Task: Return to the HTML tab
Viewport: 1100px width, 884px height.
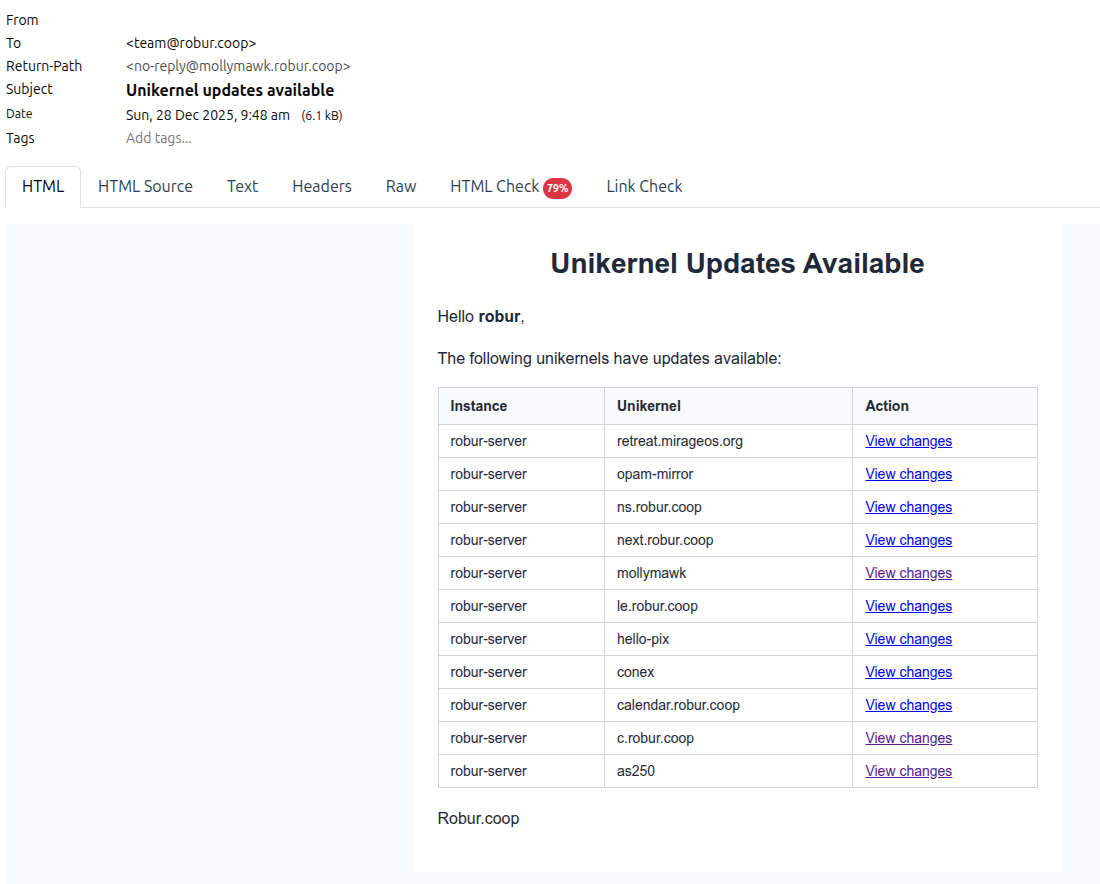Action: tap(43, 186)
